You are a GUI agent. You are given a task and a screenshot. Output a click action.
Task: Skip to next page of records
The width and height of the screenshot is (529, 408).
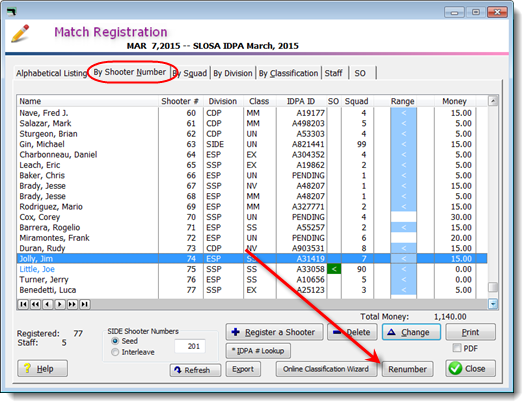[x=72, y=304]
